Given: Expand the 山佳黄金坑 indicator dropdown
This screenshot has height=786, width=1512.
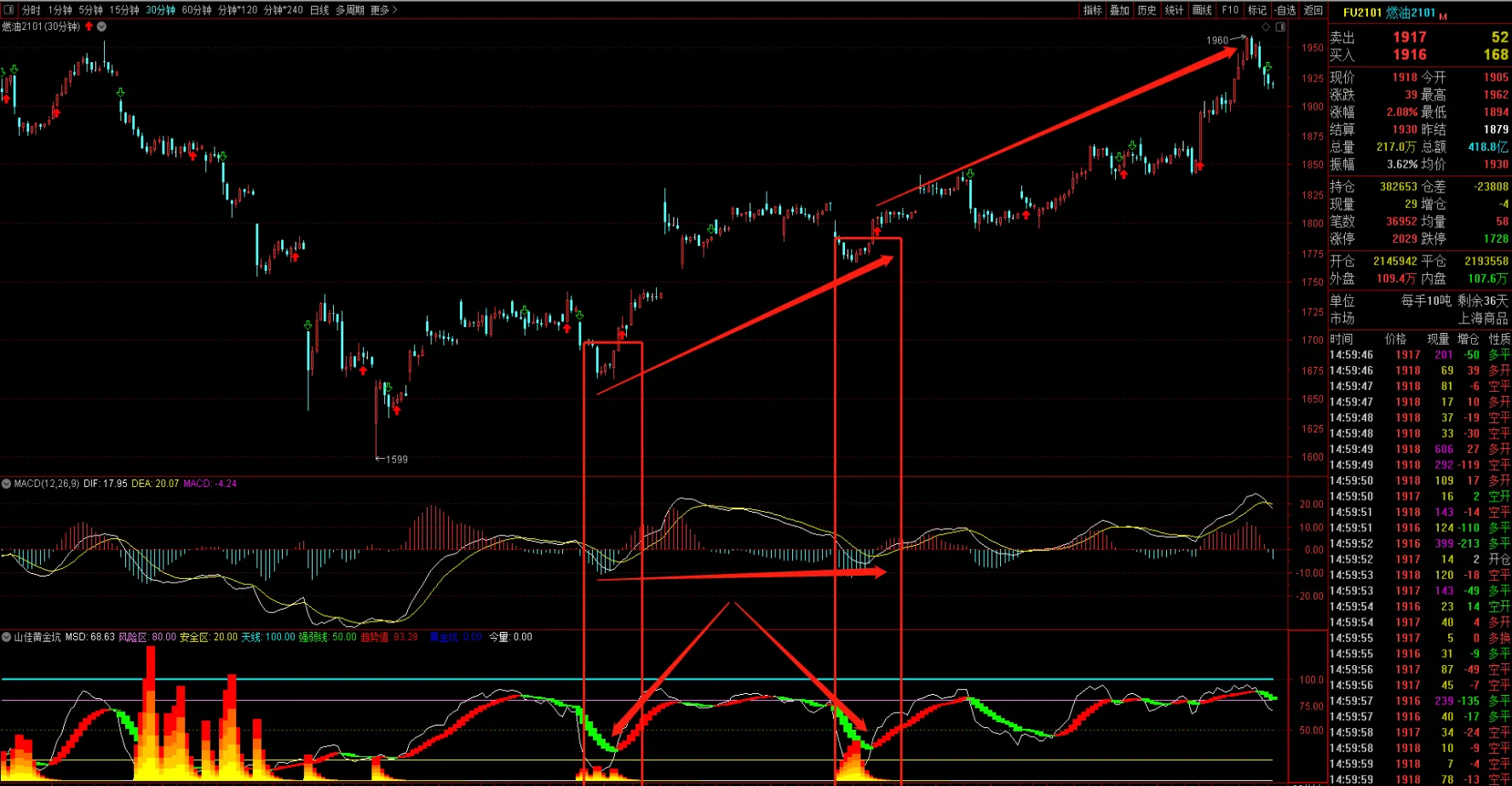Looking at the screenshot, I should click(x=6, y=637).
